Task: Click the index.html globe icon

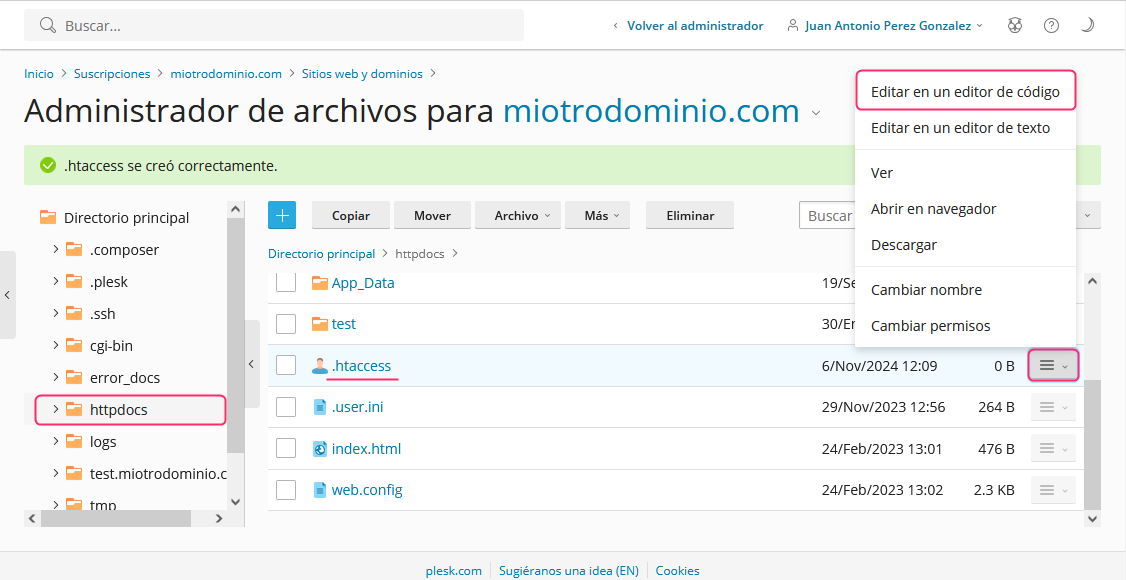Action: click(x=320, y=449)
